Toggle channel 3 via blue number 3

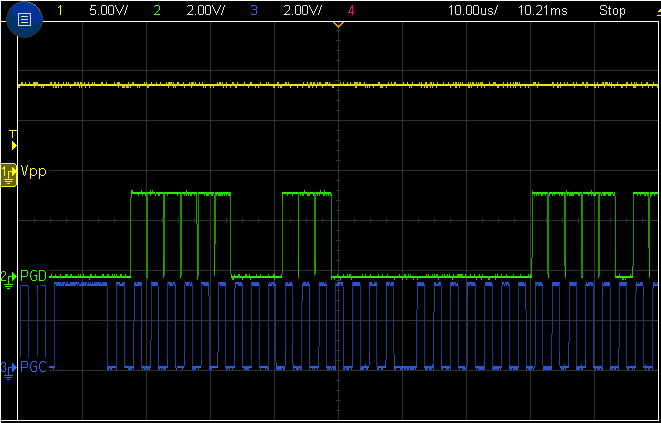coord(256,11)
